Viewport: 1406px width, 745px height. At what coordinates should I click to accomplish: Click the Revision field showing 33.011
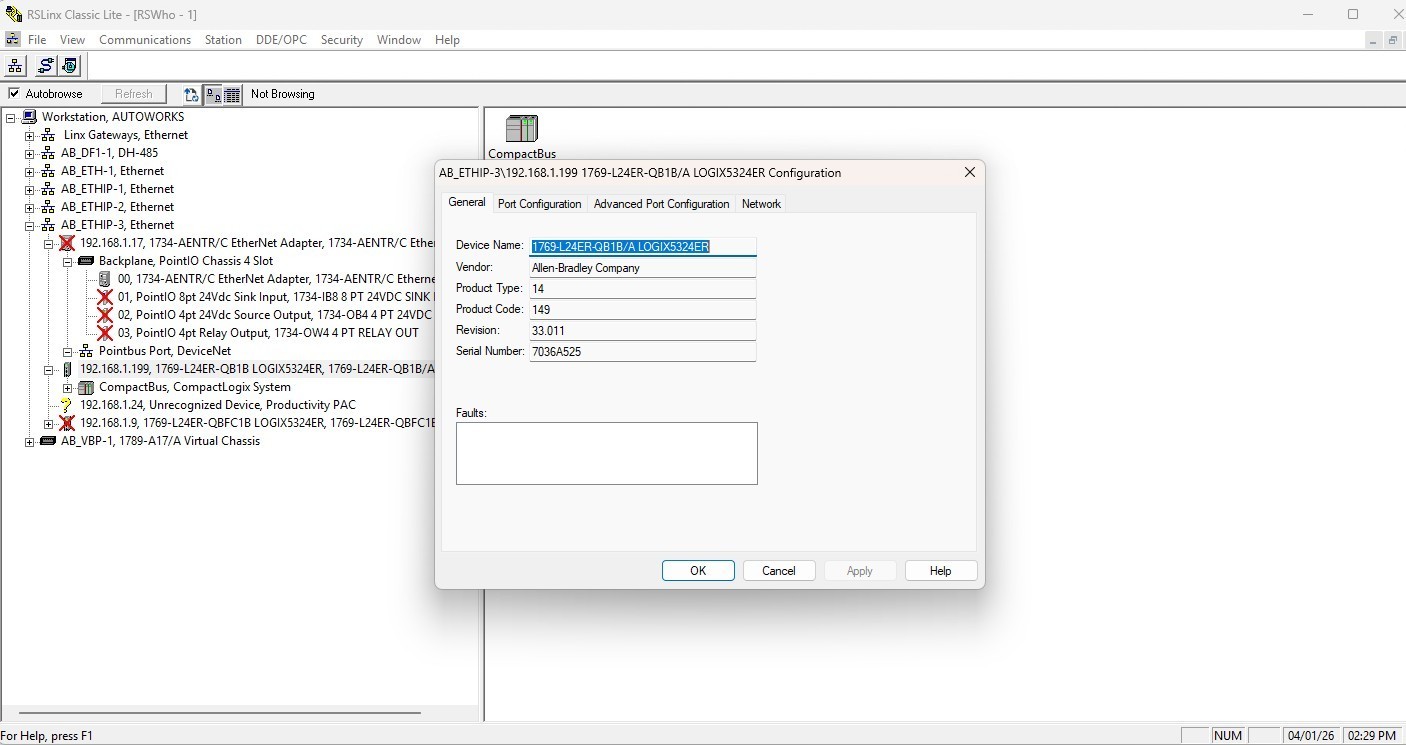[643, 331]
